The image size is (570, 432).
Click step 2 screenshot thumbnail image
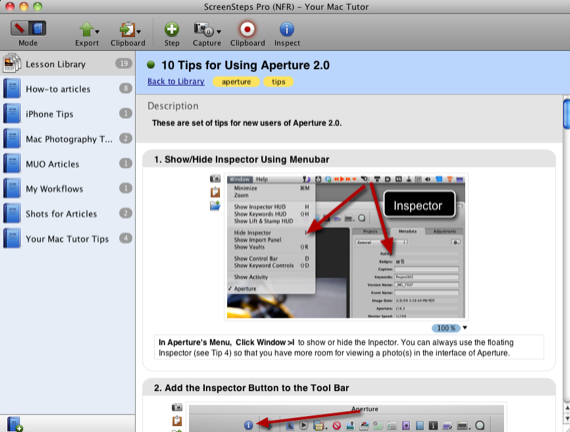tap(346, 418)
